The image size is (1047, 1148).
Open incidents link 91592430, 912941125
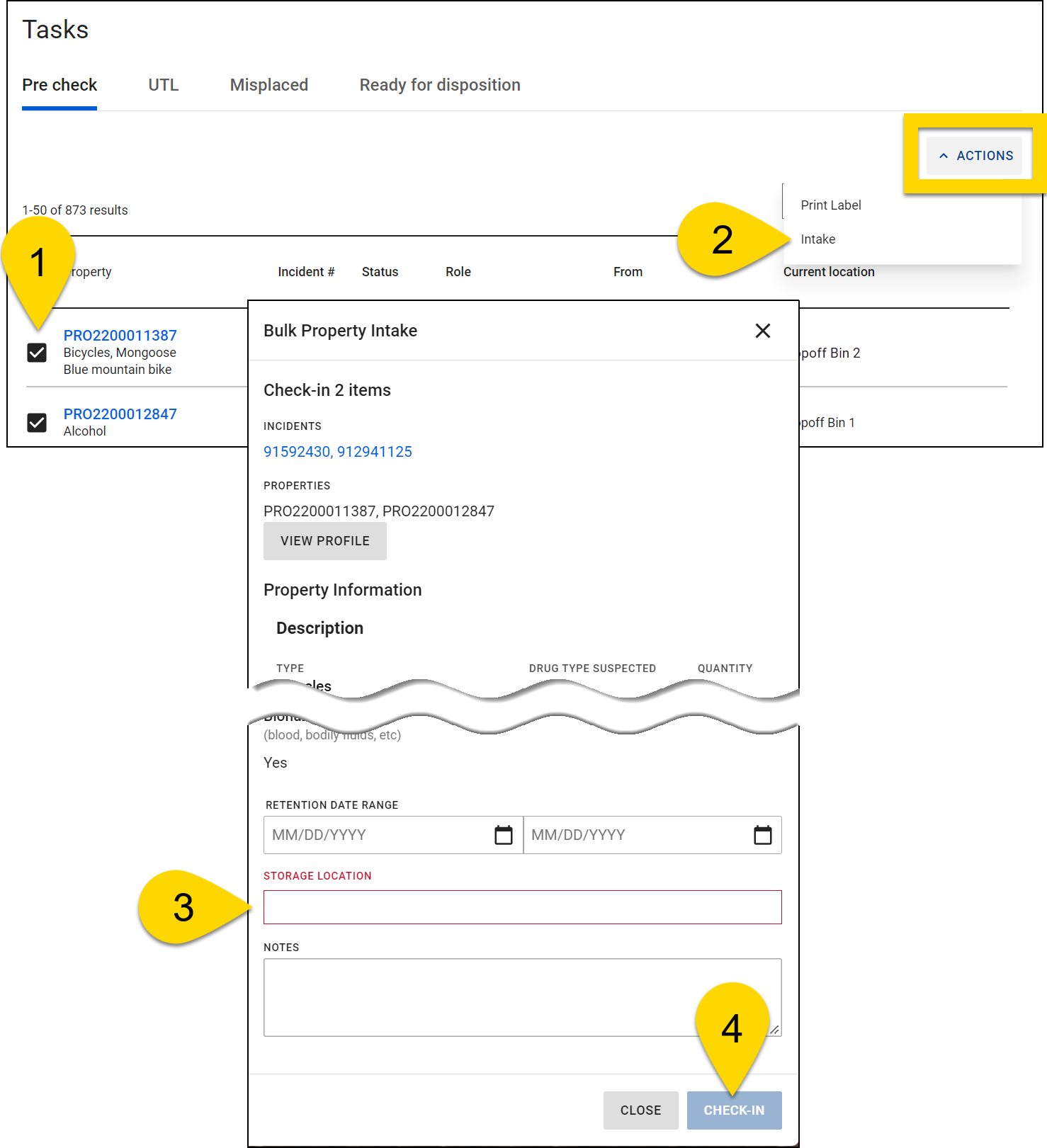pyautogui.click(x=338, y=452)
